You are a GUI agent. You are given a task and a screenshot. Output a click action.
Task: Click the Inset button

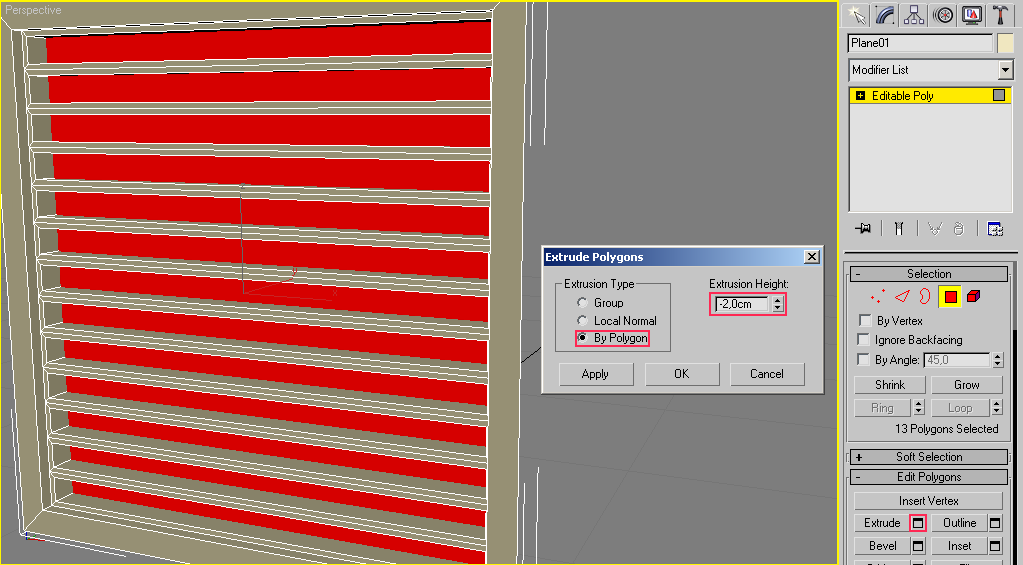(960, 546)
